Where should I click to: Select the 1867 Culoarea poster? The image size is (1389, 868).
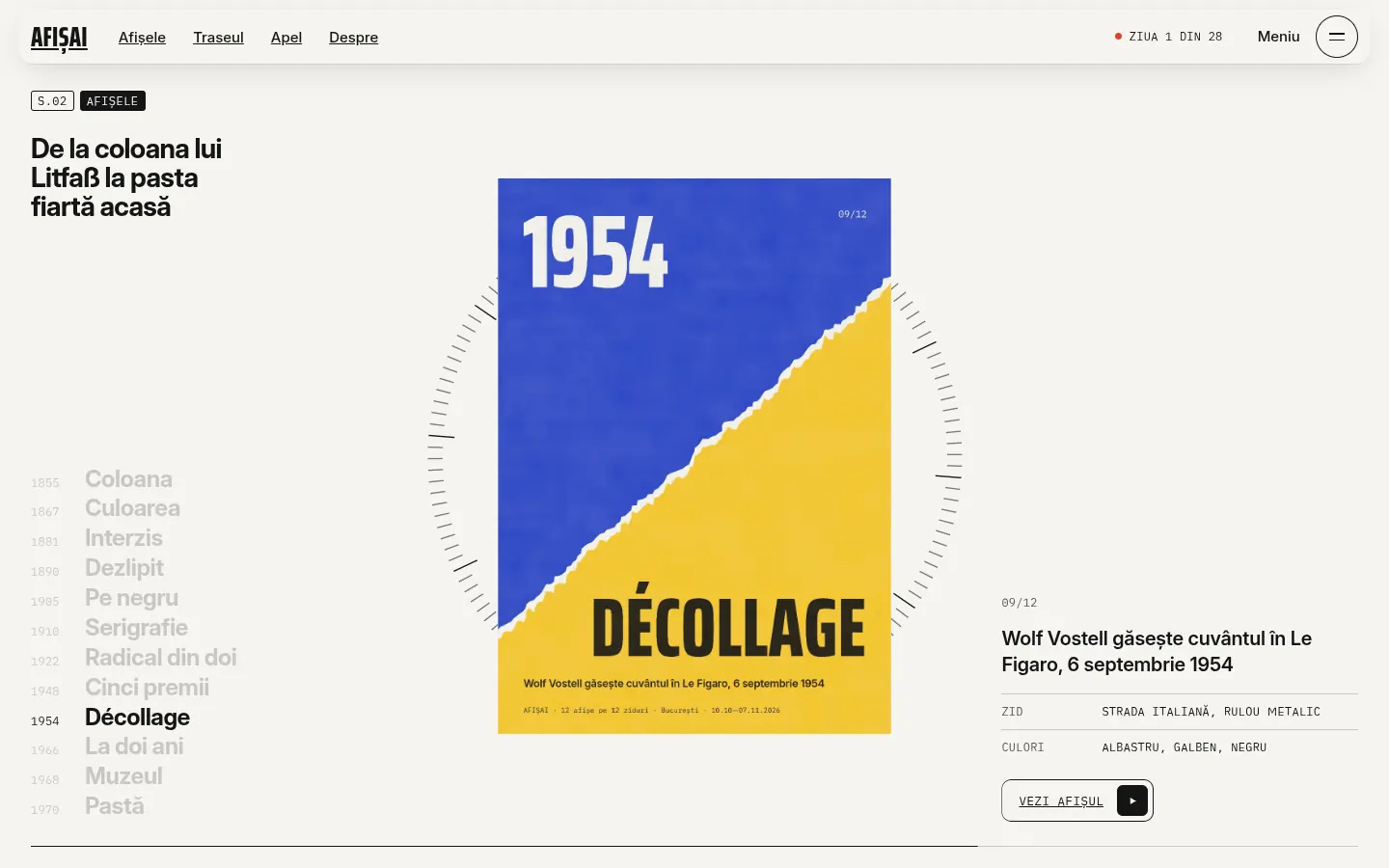click(x=105, y=508)
